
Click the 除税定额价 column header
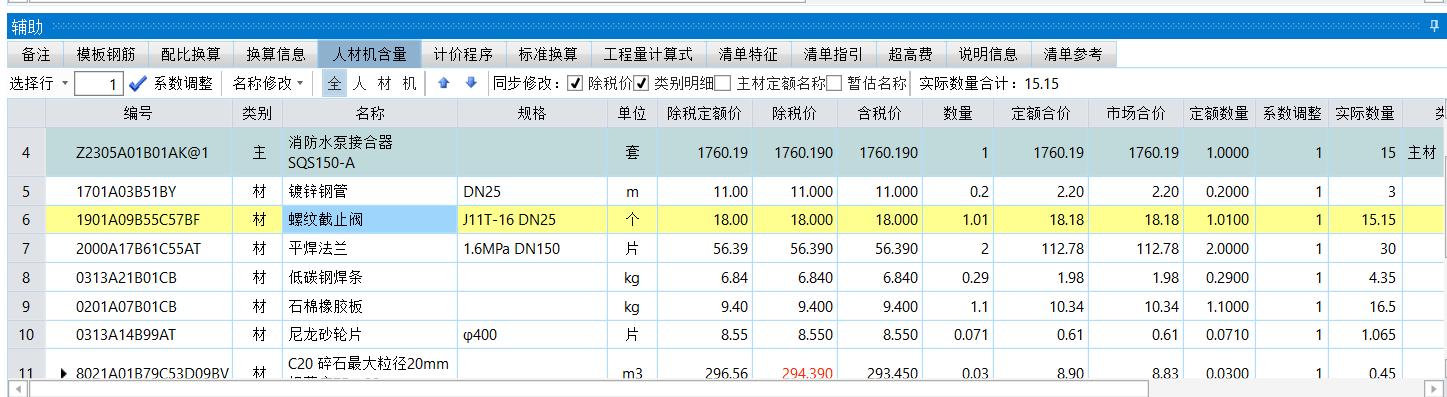pos(704,114)
